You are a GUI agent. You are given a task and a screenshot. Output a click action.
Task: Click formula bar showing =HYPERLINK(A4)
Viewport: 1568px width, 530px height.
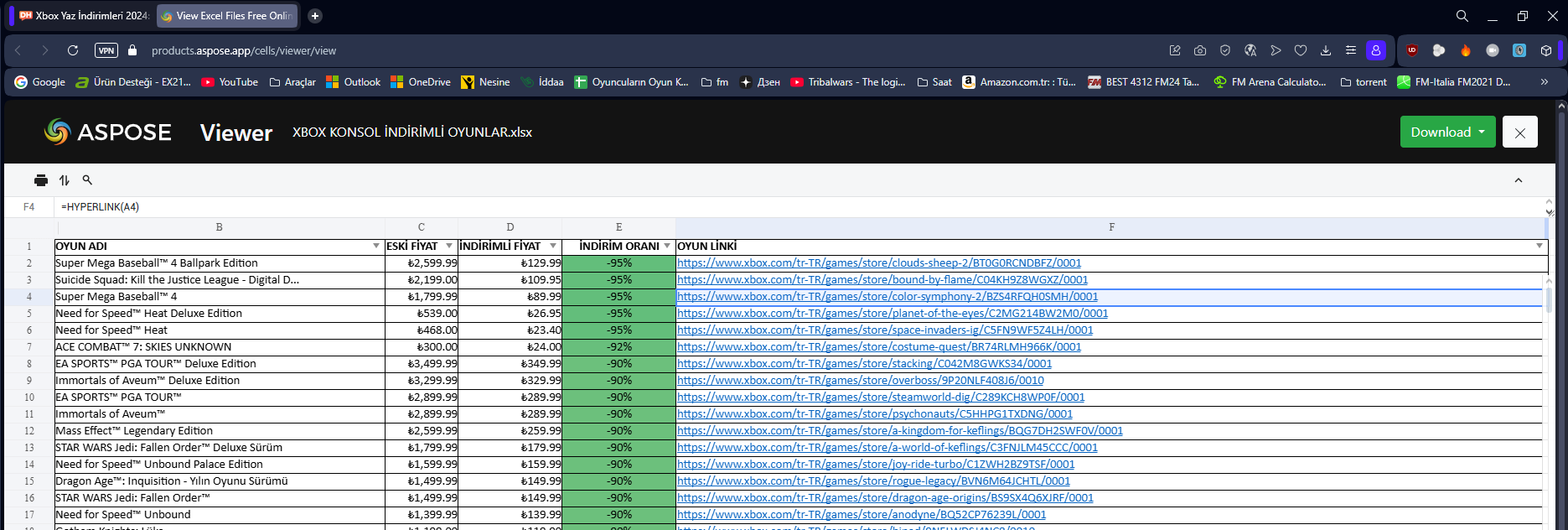(x=800, y=207)
